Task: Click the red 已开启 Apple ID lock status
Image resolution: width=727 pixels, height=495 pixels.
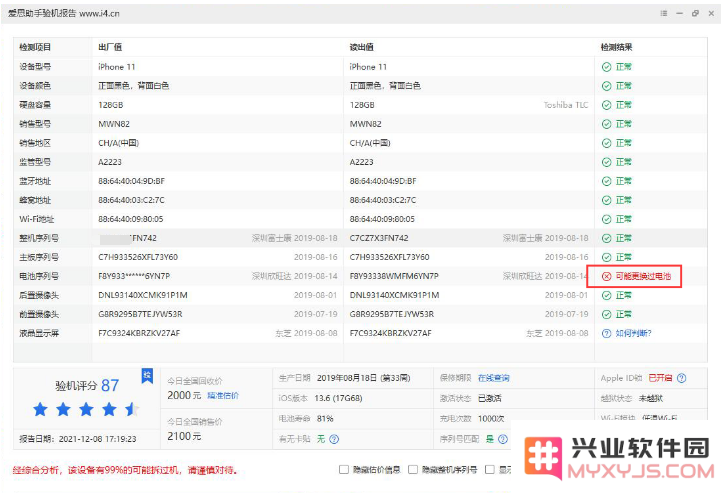Action: click(660, 378)
